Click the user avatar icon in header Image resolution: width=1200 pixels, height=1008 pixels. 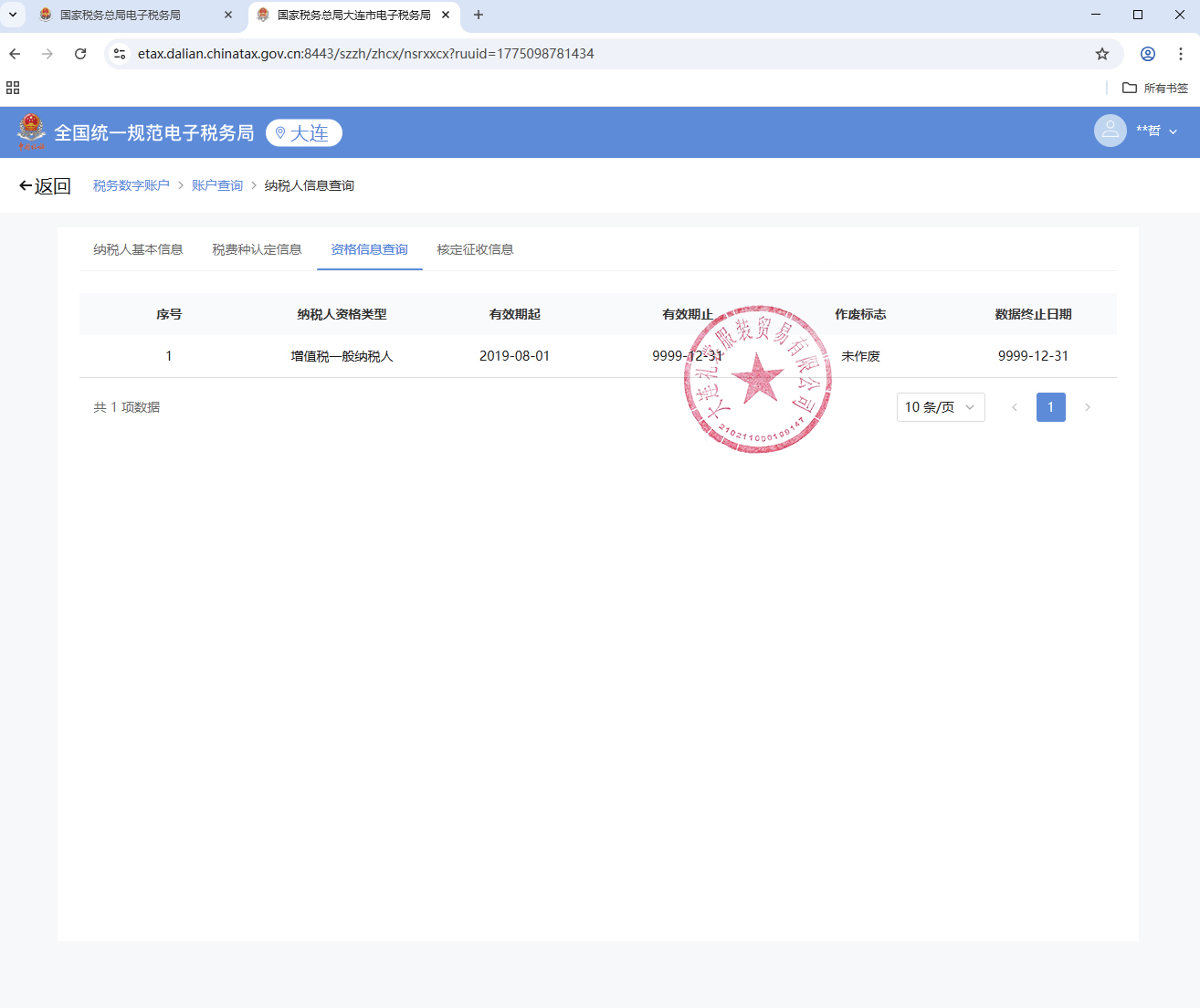click(1110, 131)
